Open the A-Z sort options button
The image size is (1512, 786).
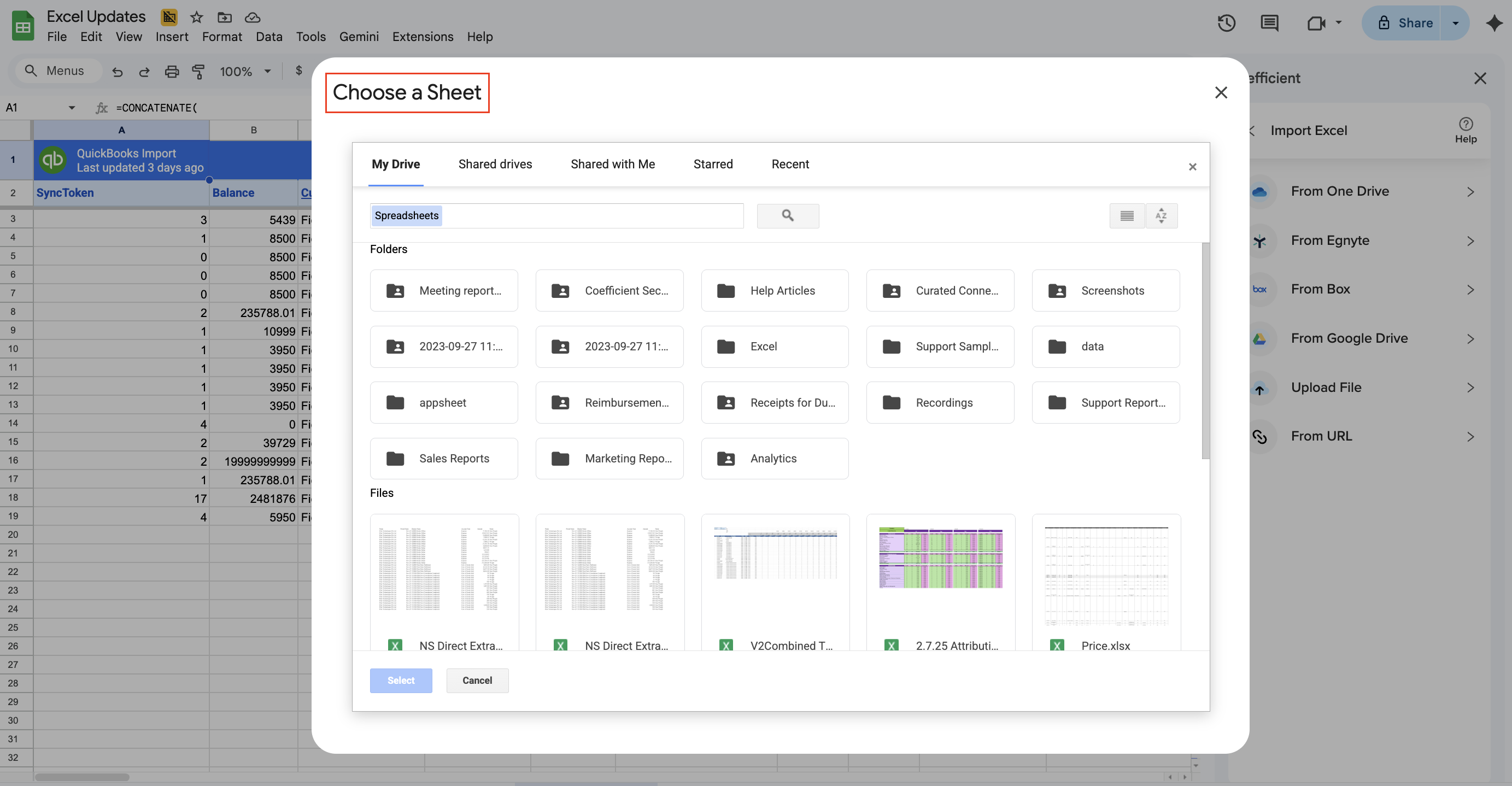point(1161,215)
